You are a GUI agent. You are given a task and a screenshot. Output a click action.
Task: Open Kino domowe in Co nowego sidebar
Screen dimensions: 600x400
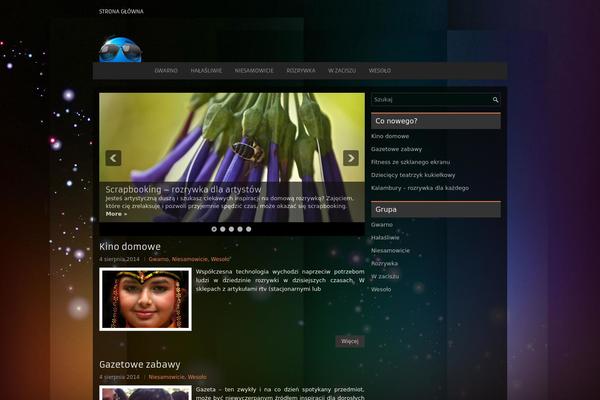tap(390, 136)
